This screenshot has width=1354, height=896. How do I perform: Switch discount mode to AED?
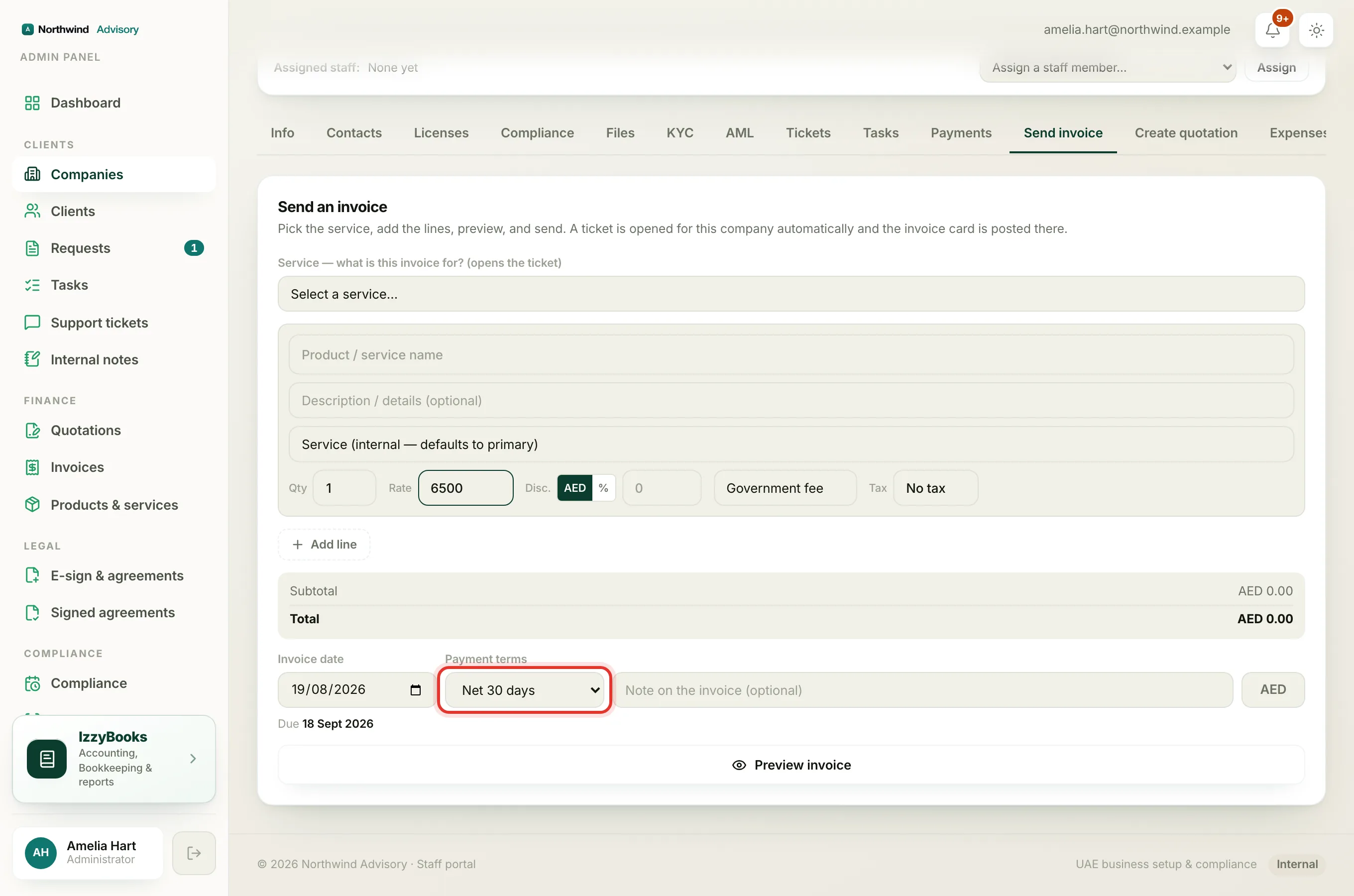[x=575, y=488]
